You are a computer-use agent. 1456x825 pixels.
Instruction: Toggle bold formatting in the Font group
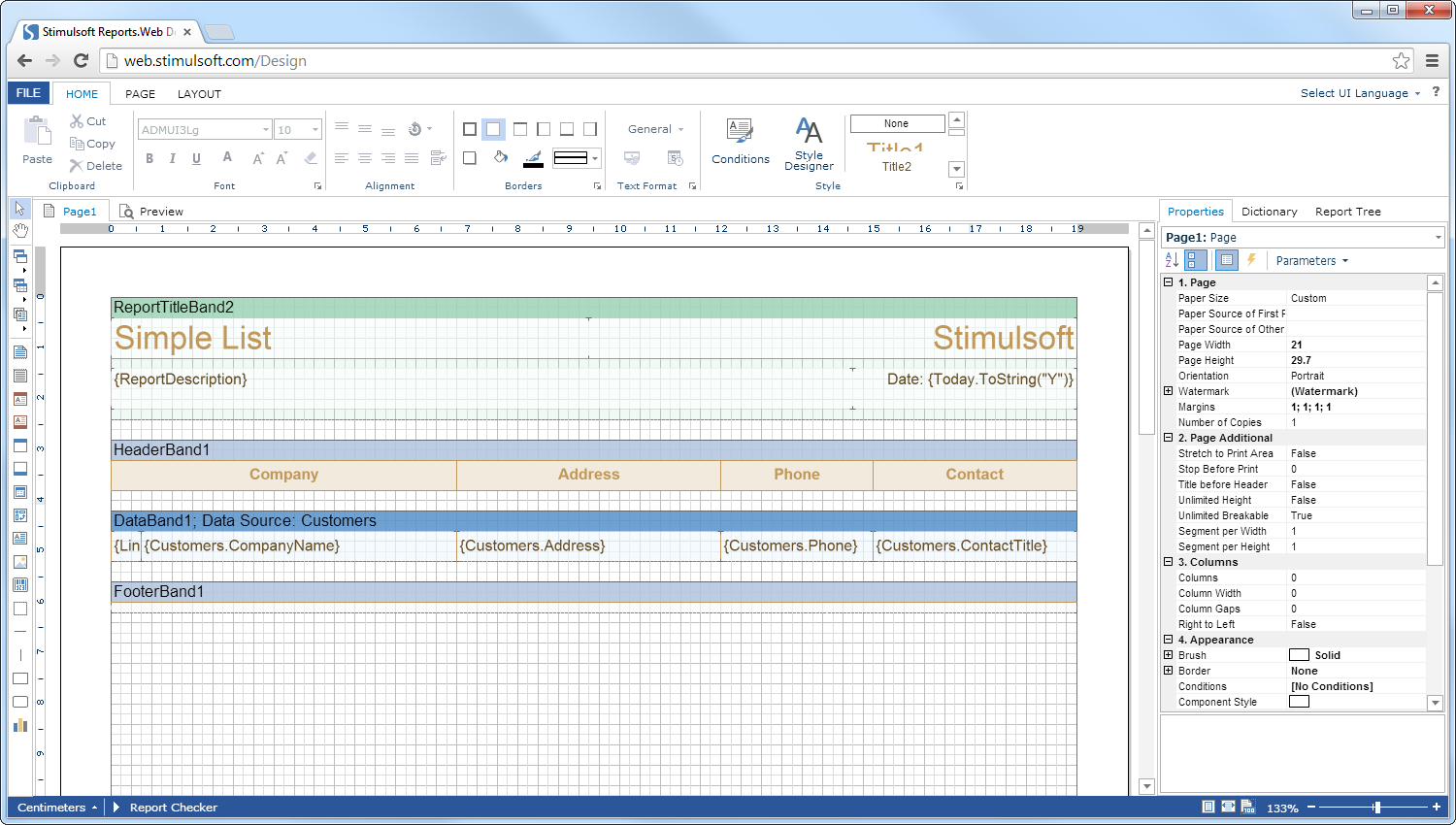point(149,157)
